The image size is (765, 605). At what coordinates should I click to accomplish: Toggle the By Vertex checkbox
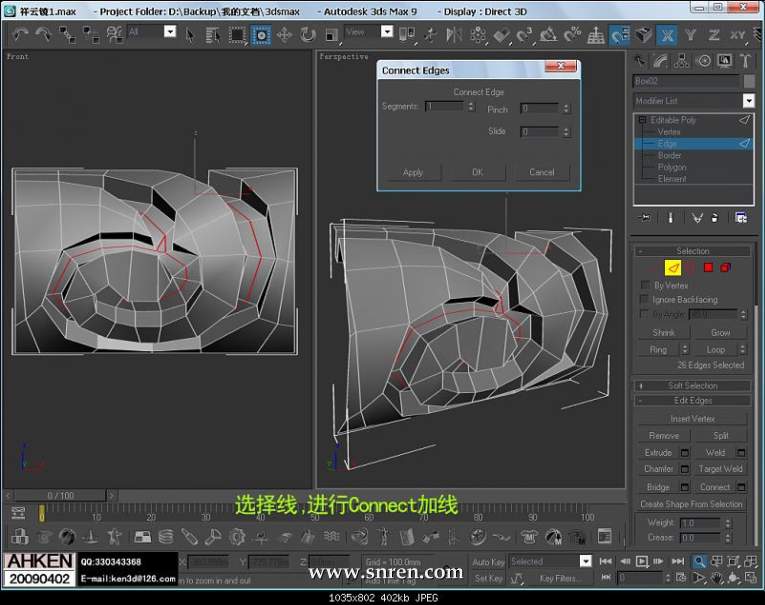645,285
